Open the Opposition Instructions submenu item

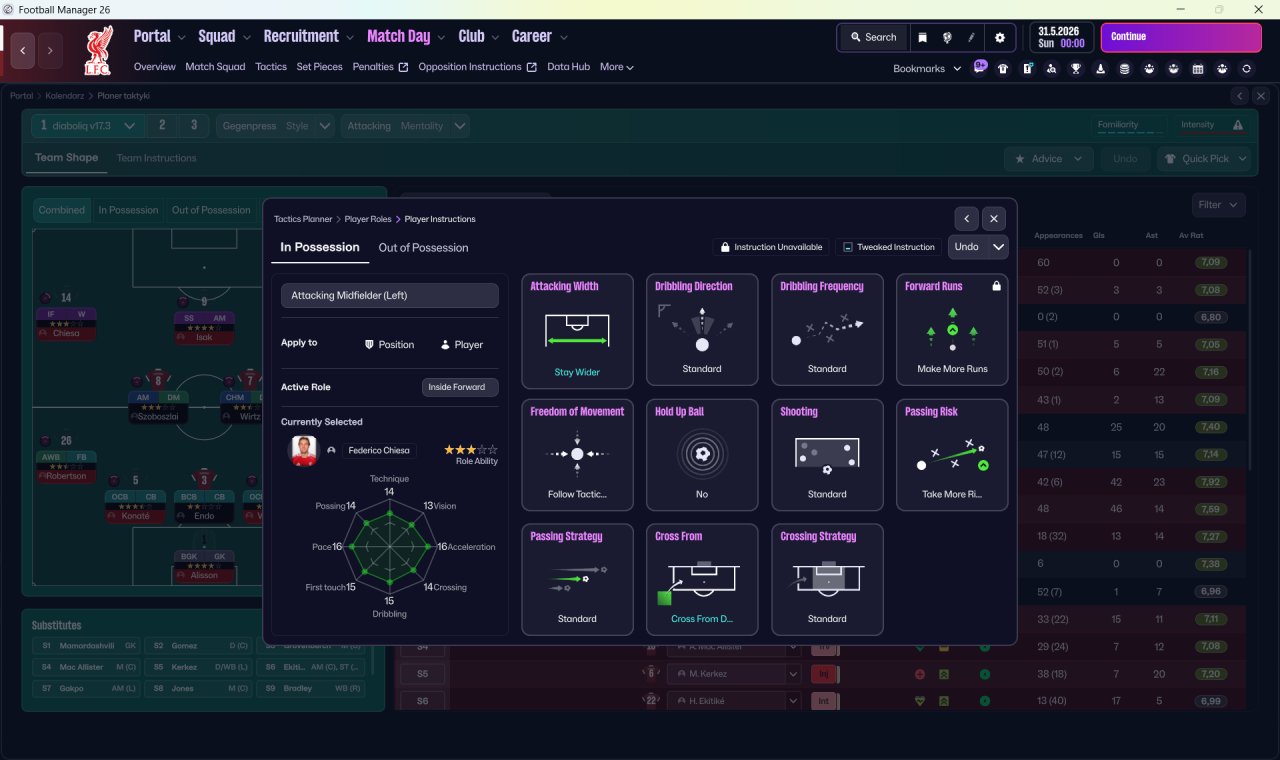pyautogui.click(x=477, y=67)
